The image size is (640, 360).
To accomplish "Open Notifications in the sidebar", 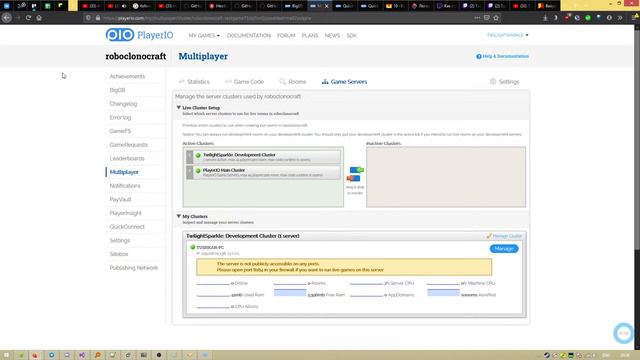I will pos(125,186).
